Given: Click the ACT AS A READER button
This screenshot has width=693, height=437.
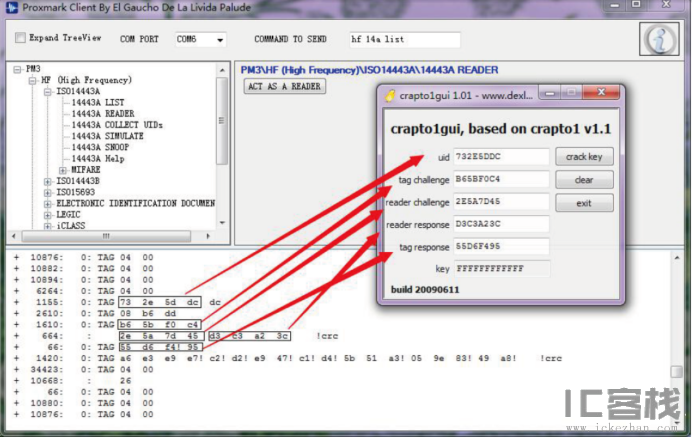Looking at the screenshot, I should [x=285, y=86].
